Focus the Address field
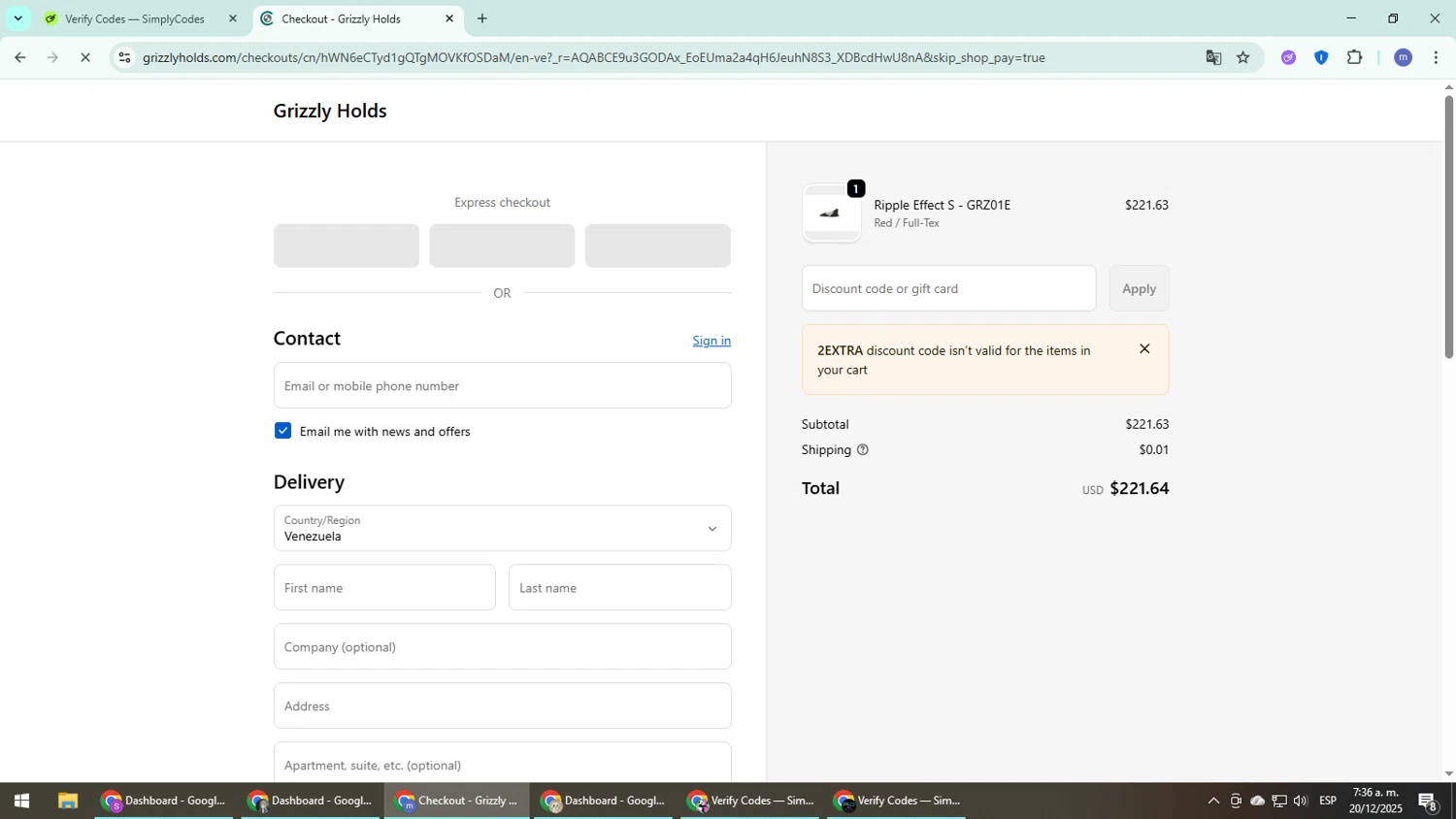The image size is (1456, 819). (x=502, y=705)
